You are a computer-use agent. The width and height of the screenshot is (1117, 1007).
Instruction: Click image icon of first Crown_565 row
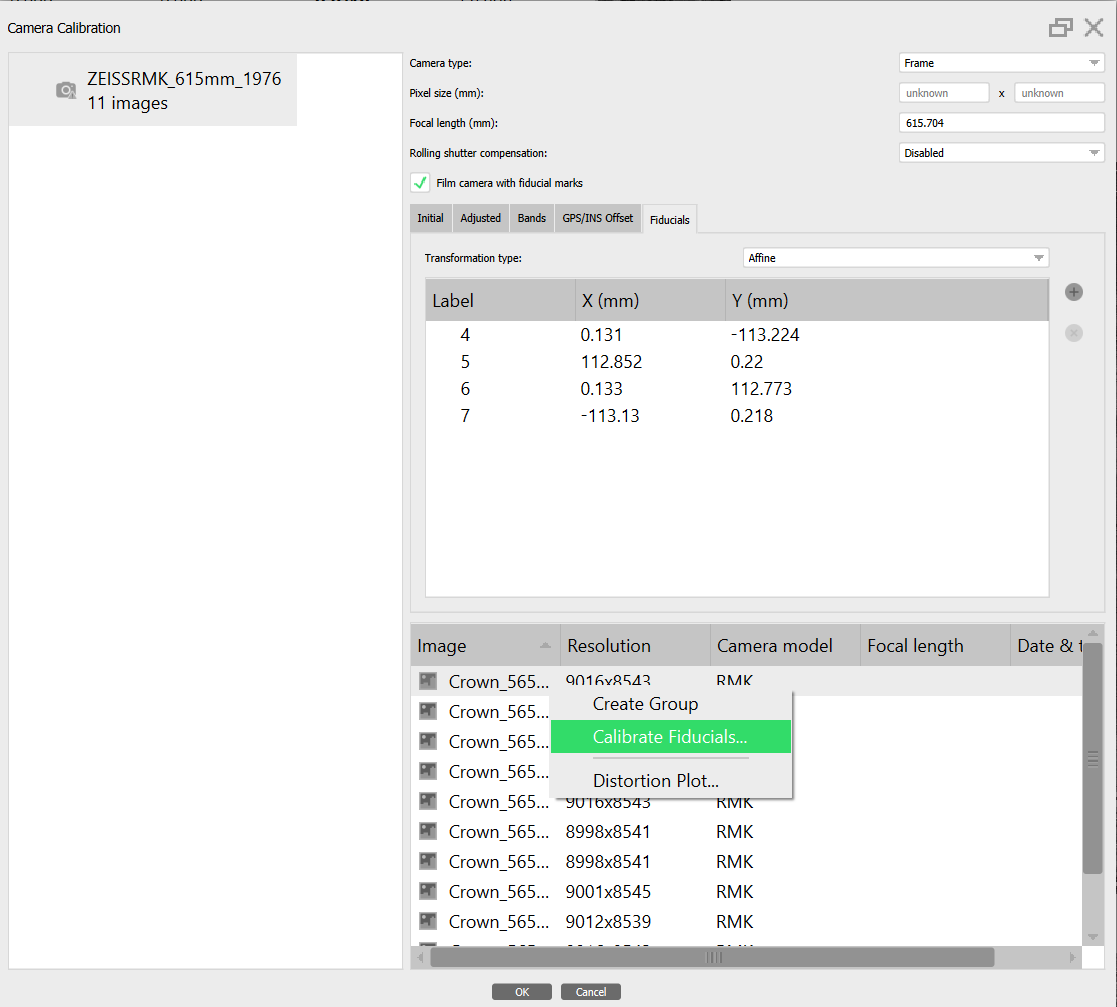pos(428,681)
